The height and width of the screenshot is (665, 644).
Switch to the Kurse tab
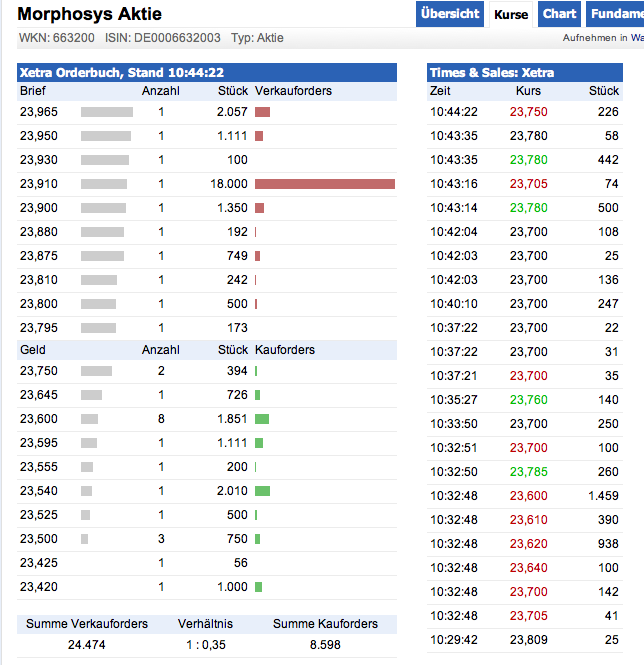point(511,14)
